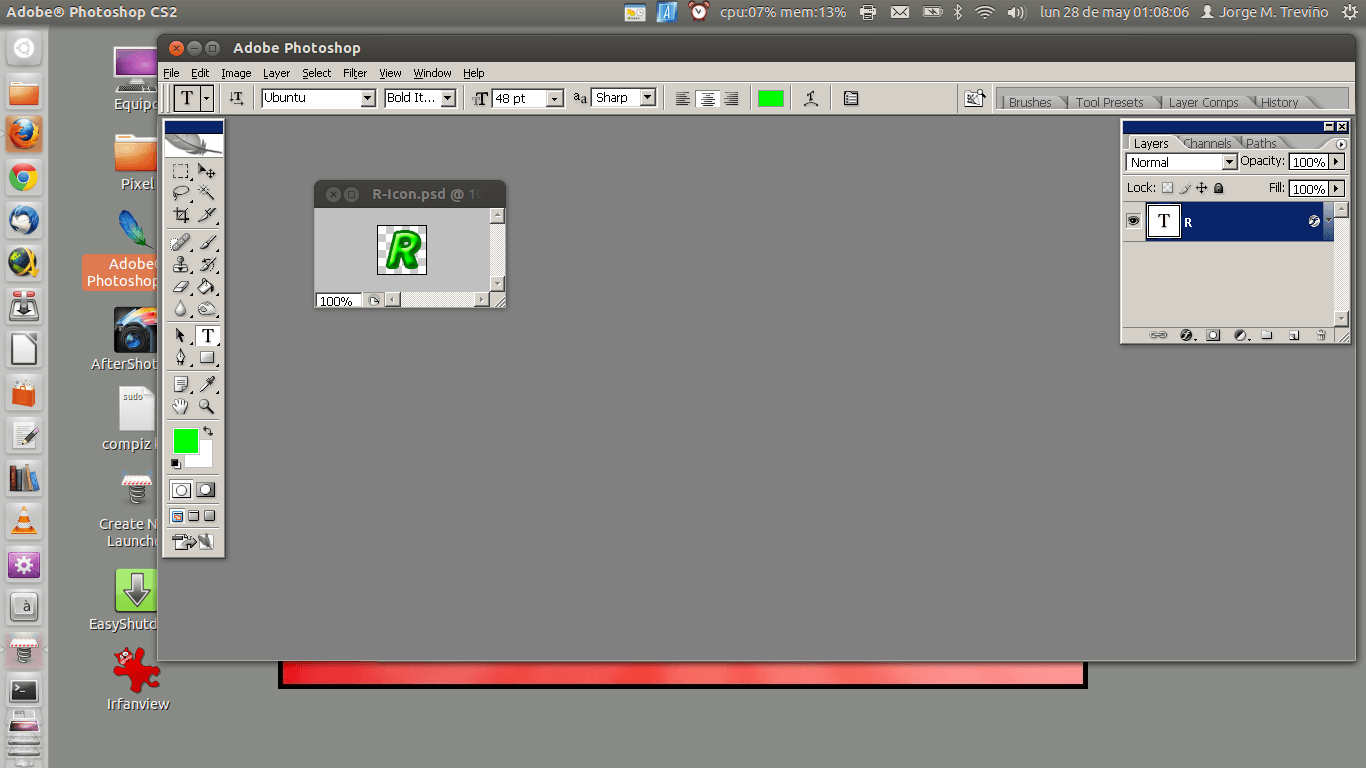Add a layer style in Layers panel
The width and height of the screenshot is (1366, 768).
pos(1187,335)
